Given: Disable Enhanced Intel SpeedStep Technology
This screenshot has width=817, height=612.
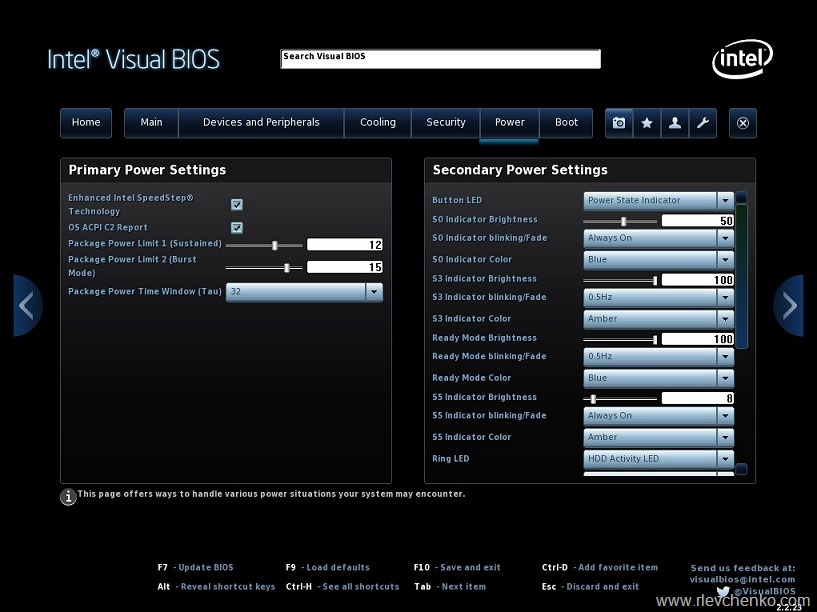Looking at the screenshot, I should pos(237,204).
